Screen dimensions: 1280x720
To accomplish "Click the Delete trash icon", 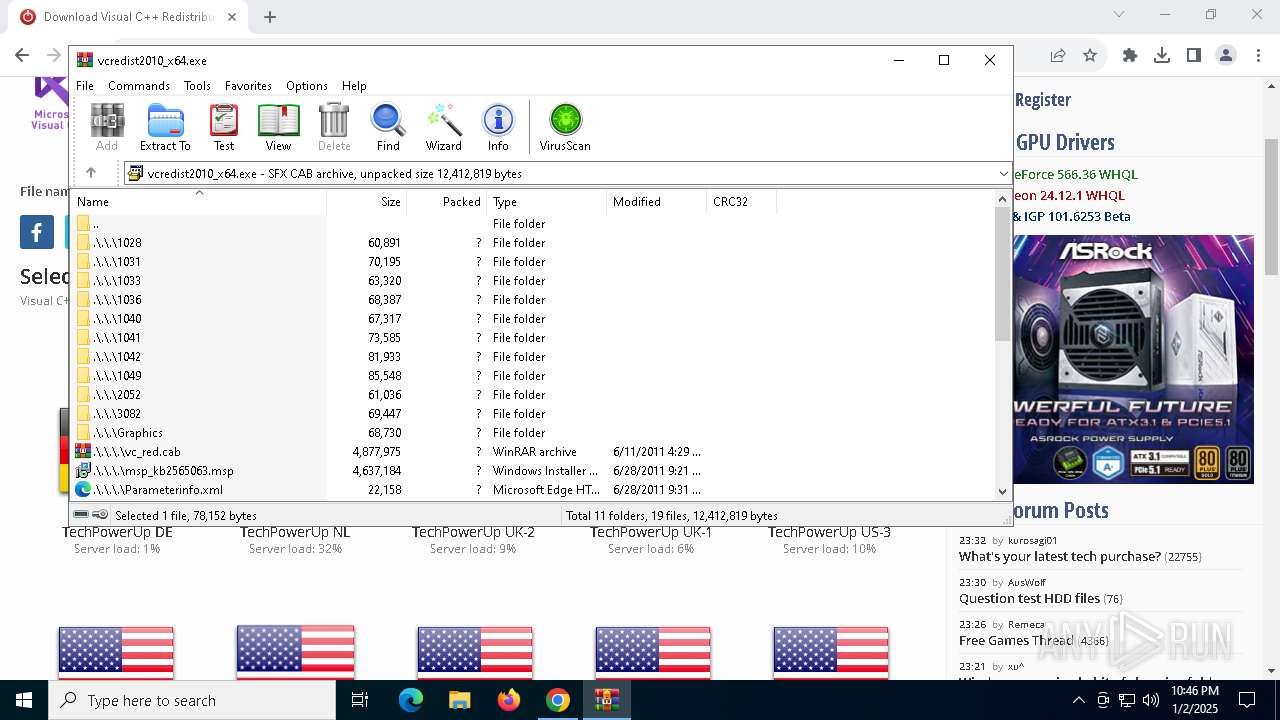I will [x=334, y=127].
